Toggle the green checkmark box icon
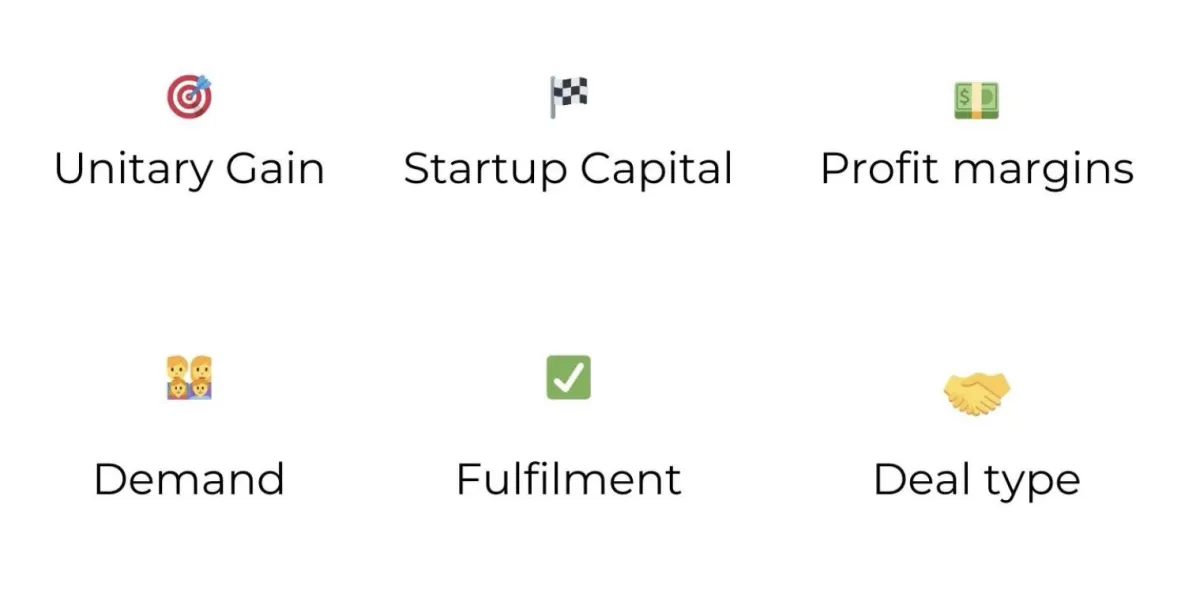 [568, 377]
